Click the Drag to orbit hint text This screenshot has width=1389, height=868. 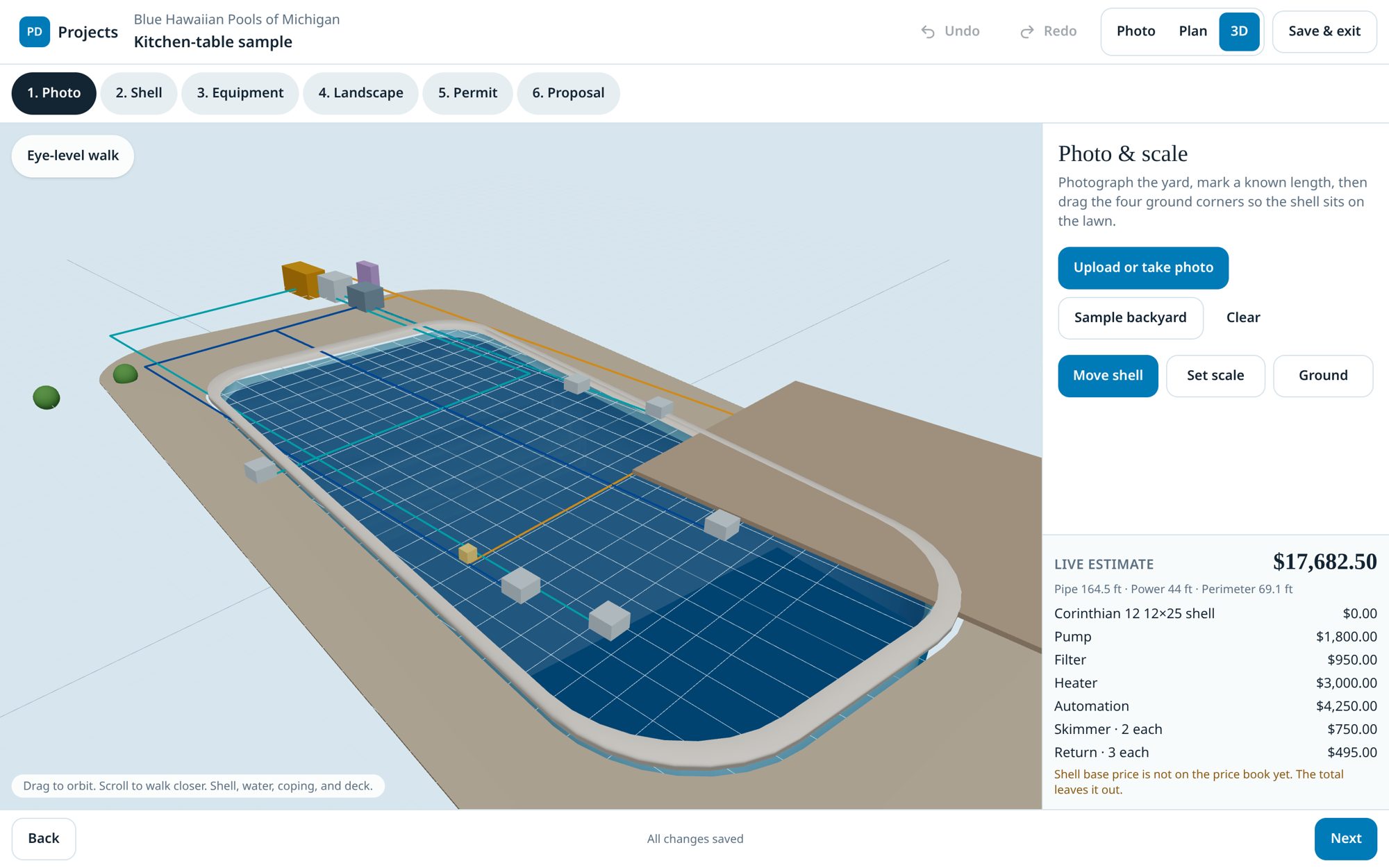click(198, 786)
